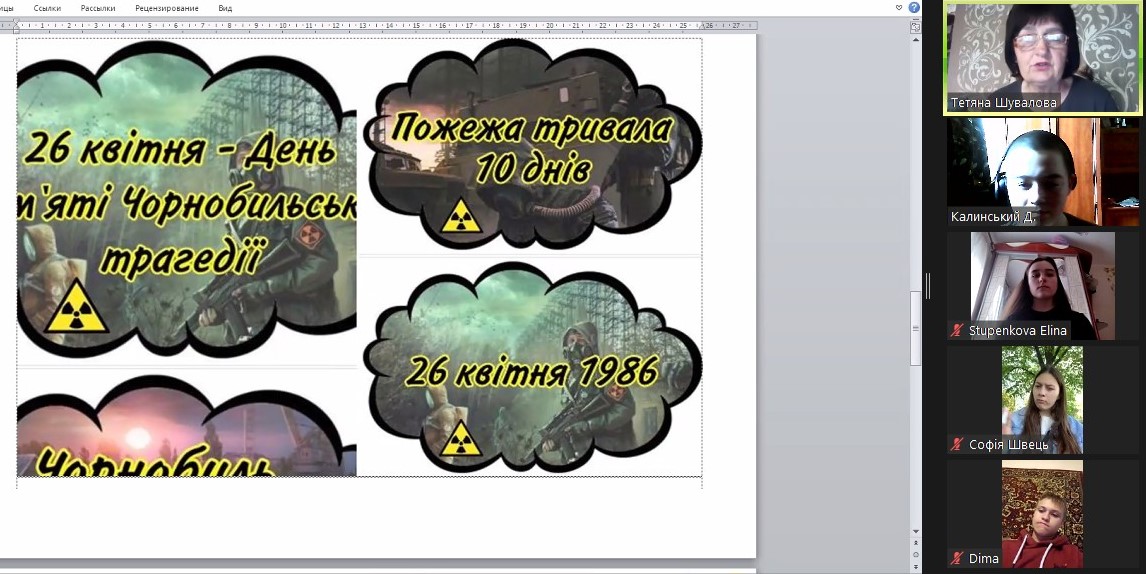1146x574 pixels.
Task: Click the name label 'Dima'
Action: (984, 559)
